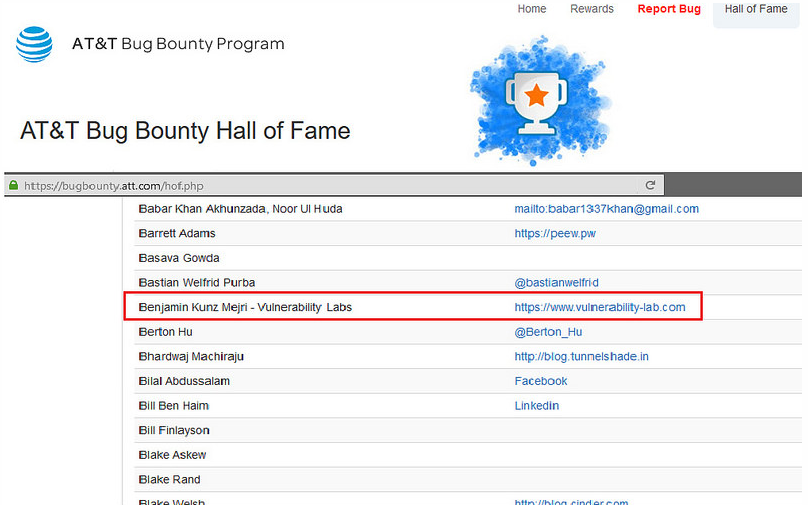The width and height of the screenshot is (808, 505).
Task: Open the babar1337khan@gmail.com mailto link
Action: click(607, 209)
